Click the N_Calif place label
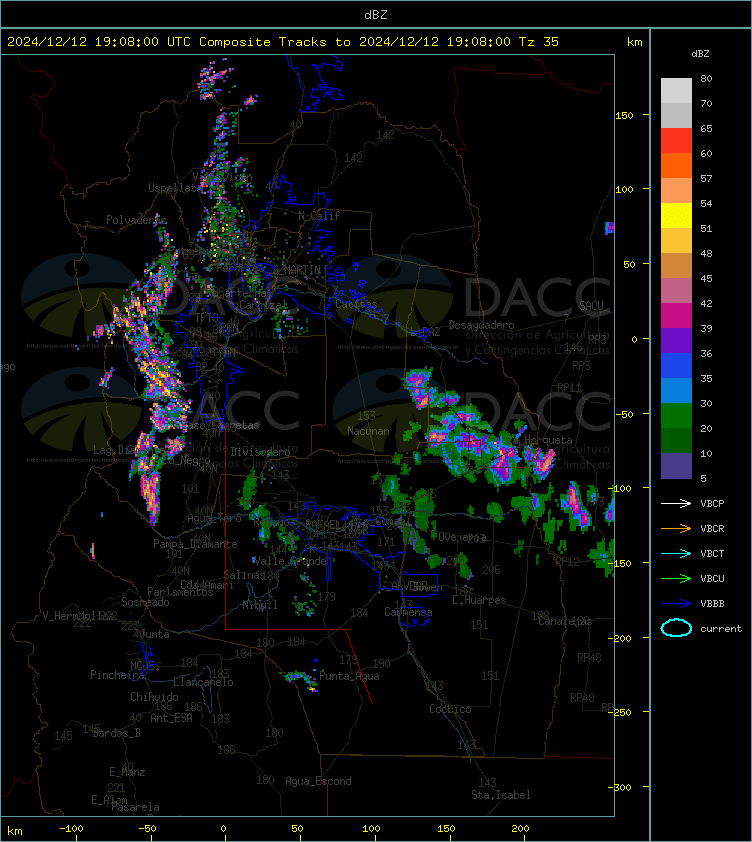Viewport: 752px width, 842px height. pos(319,216)
